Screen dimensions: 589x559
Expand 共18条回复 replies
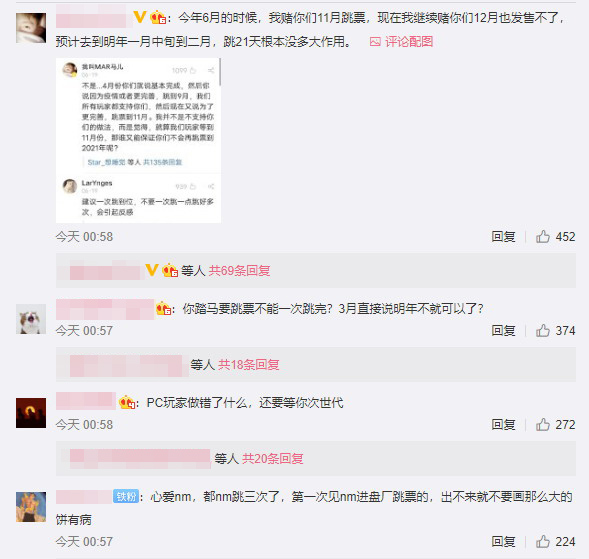point(249,364)
